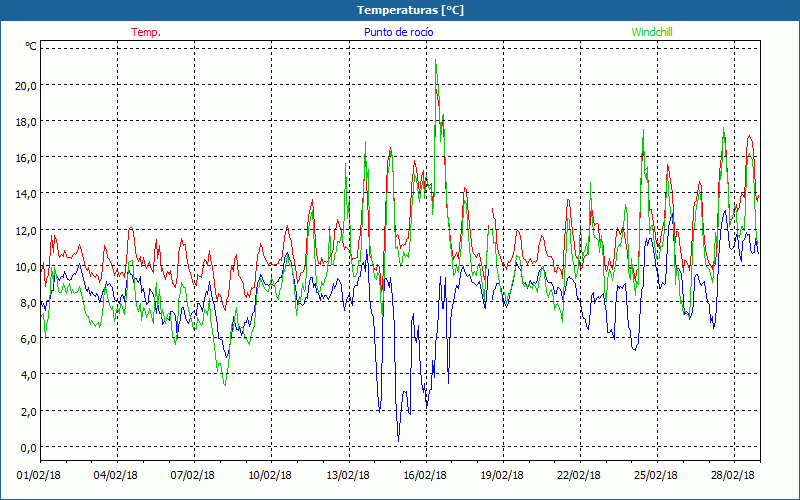Click the 04/02/18 date label

click(x=116, y=475)
